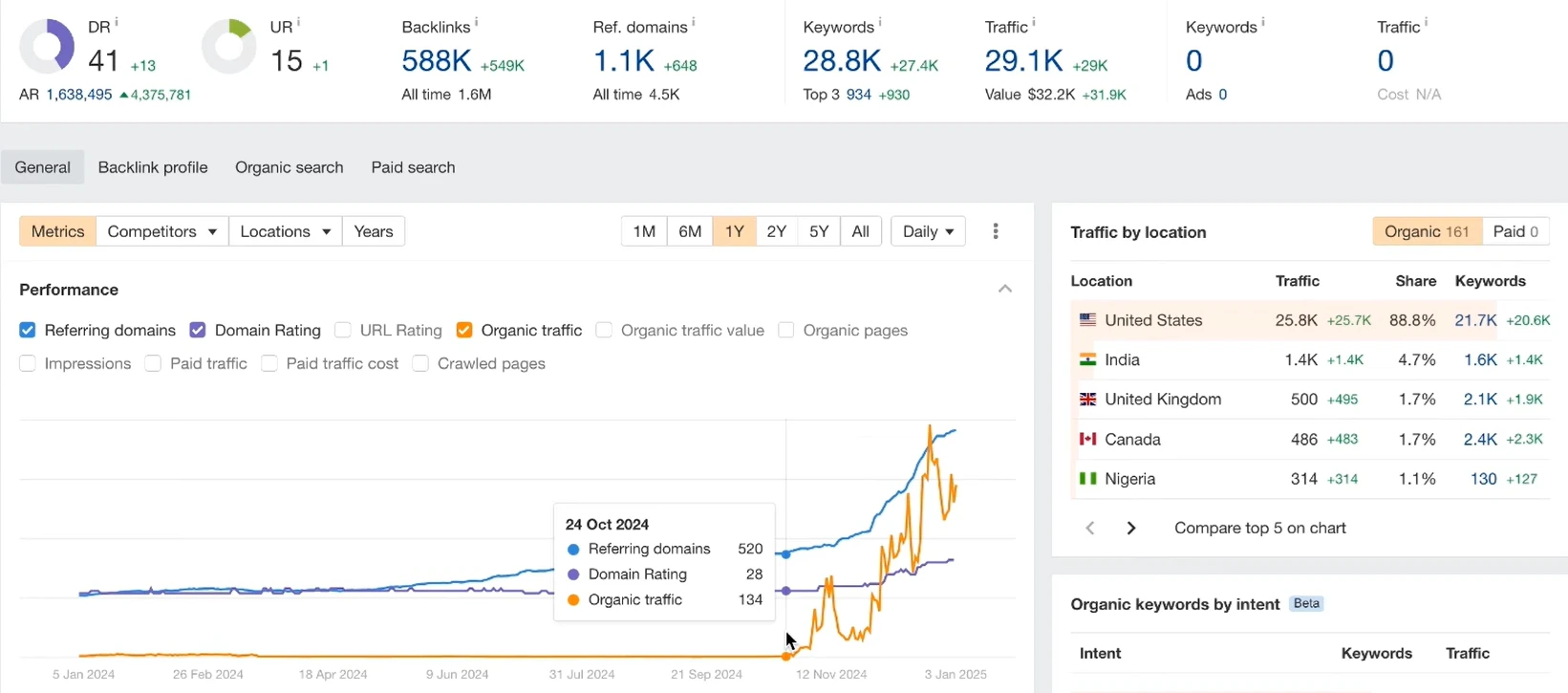Switch to Organic search tab
Screen dimensions: 1568x693
point(290,167)
